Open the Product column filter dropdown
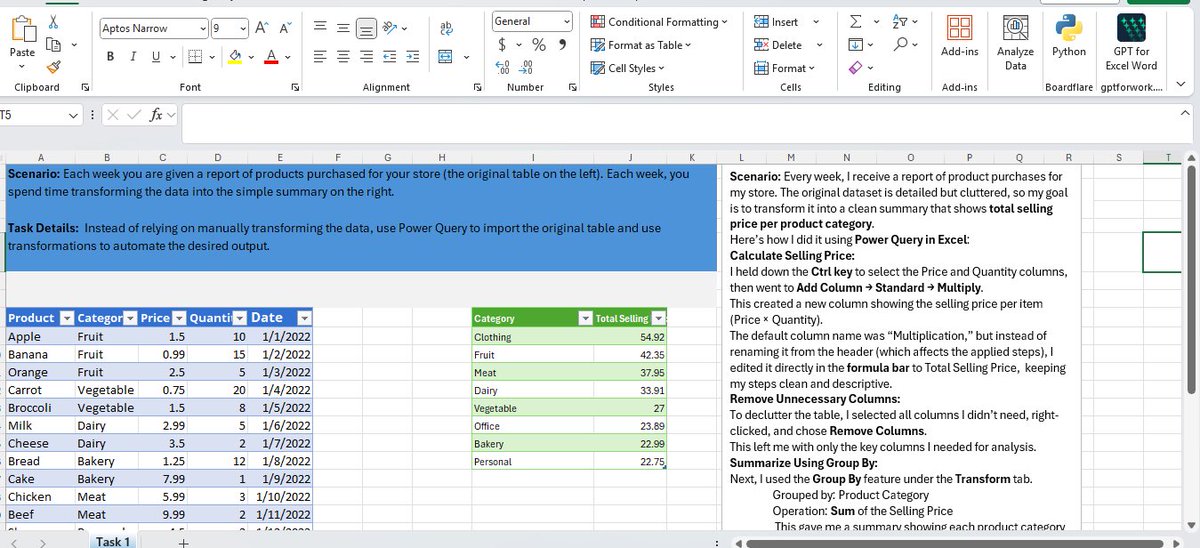1200x548 pixels. (x=66, y=318)
